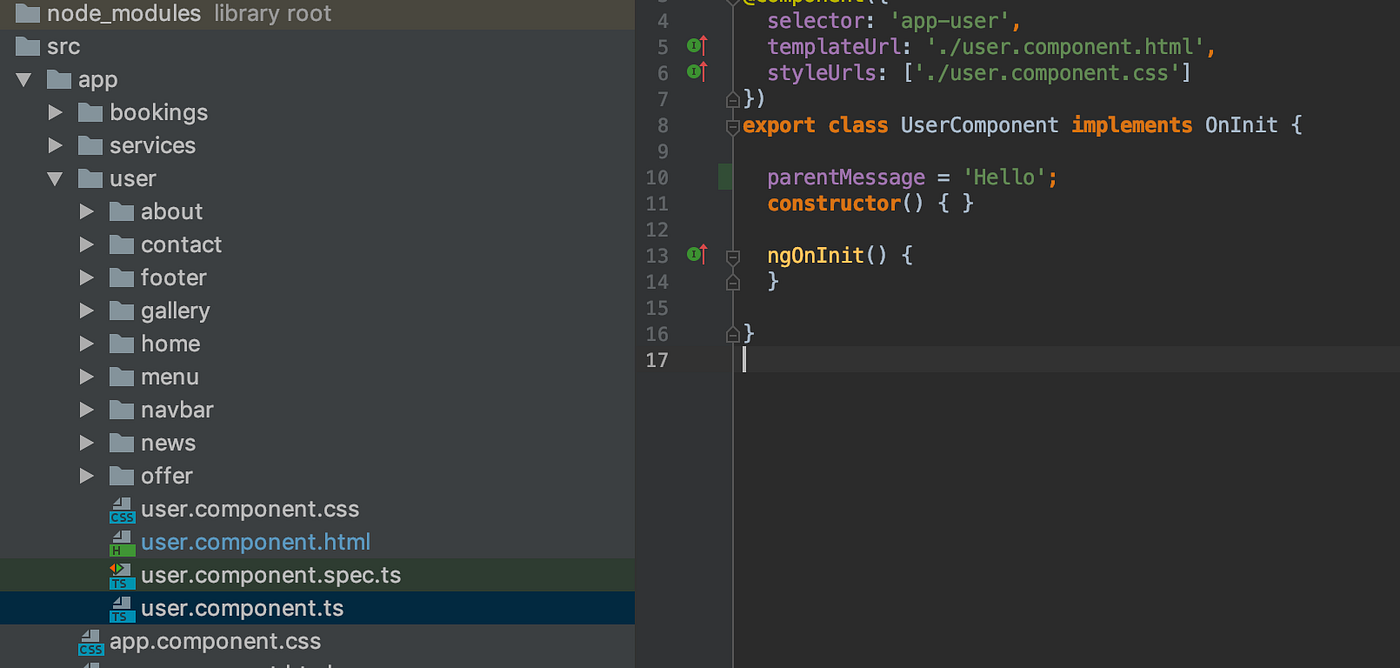Click the CSS file icon of user.component.css
The image size is (1400, 668).
click(x=122, y=510)
